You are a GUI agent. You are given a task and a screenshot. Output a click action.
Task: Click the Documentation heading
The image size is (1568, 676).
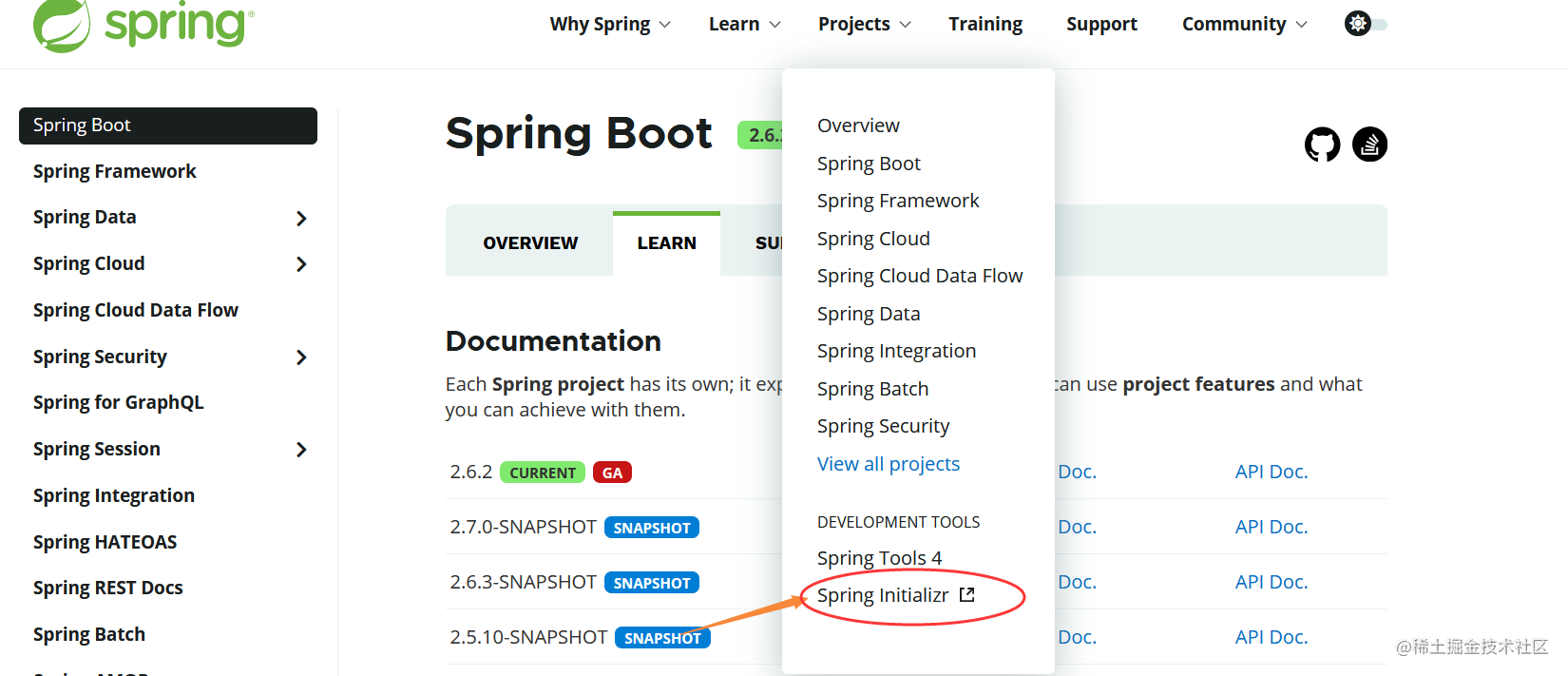click(553, 341)
